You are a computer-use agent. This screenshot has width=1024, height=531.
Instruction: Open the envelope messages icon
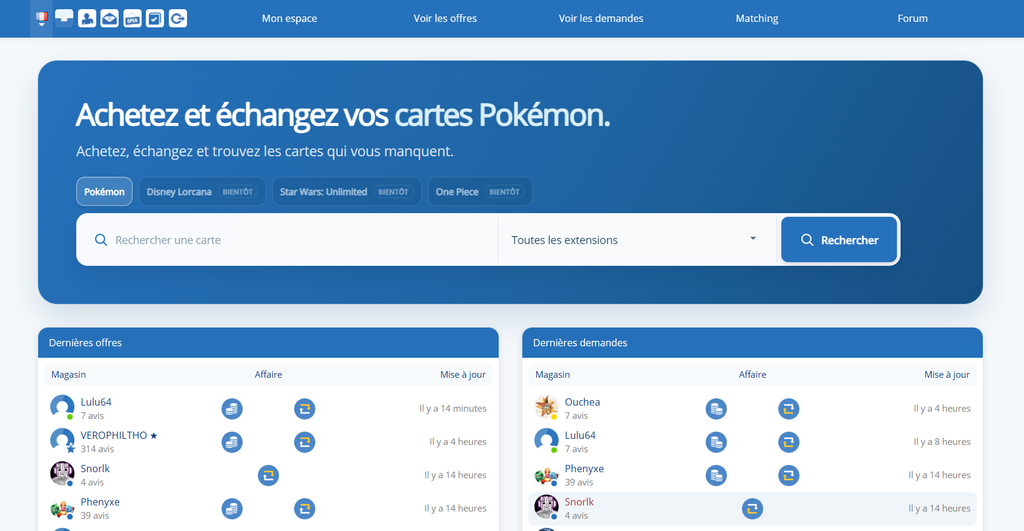point(110,18)
